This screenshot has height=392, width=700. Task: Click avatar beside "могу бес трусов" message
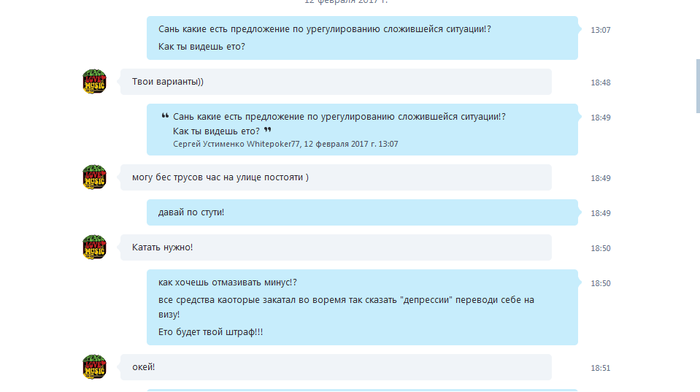pos(94,177)
